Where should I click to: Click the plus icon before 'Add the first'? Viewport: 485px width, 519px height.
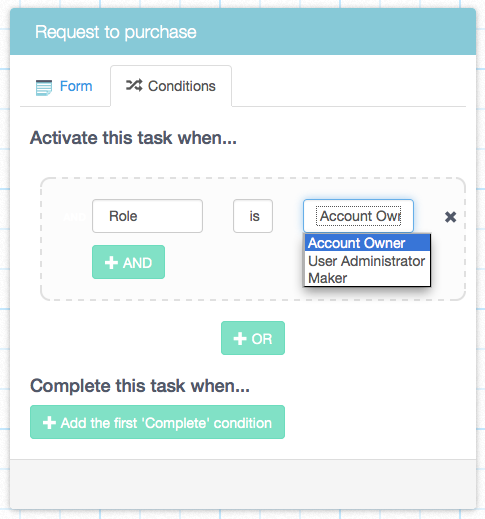pos(49,423)
